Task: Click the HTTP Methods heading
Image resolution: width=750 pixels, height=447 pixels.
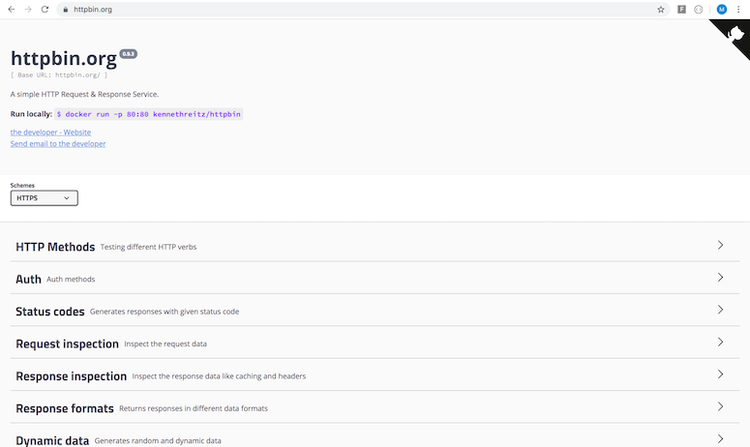Action: (55, 247)
